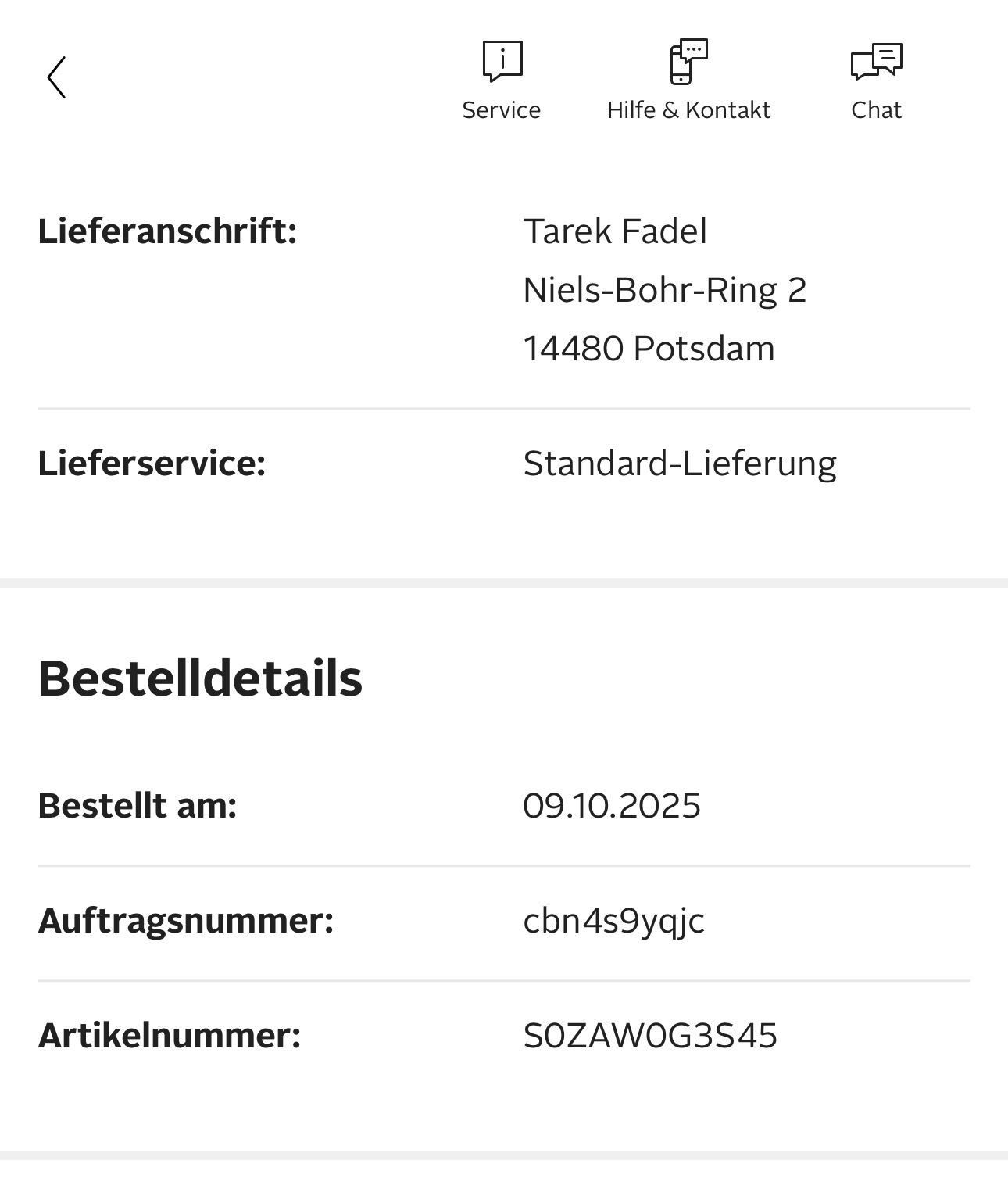This screenshot has width=1008, height=1196.
Task: Go back using the left chevron arrow
Action: [56, 77]
